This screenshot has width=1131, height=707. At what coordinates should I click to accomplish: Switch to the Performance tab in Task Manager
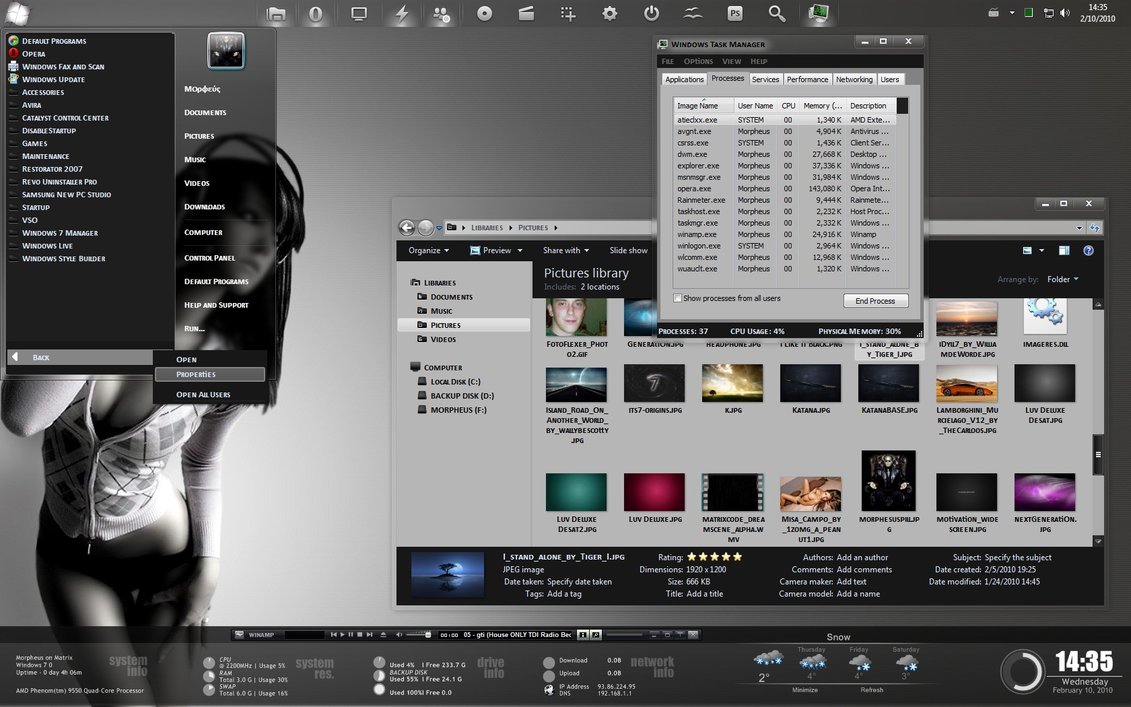click(807, 80)
